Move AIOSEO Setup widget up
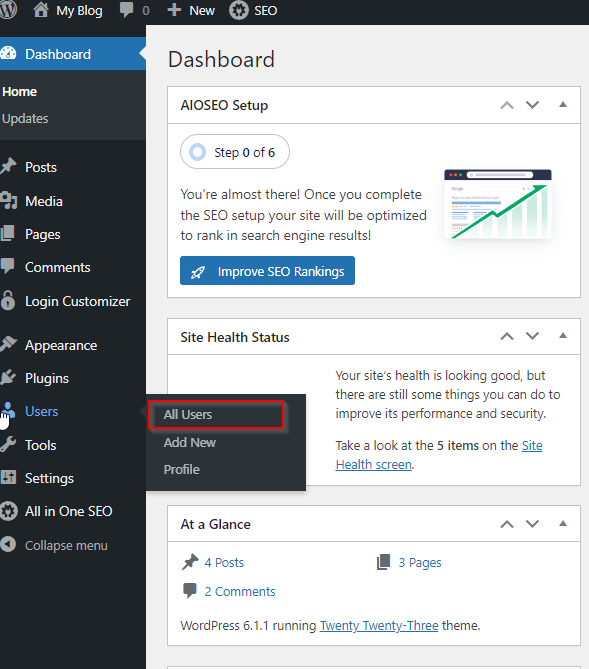589x669 pixels. point(507,105)
